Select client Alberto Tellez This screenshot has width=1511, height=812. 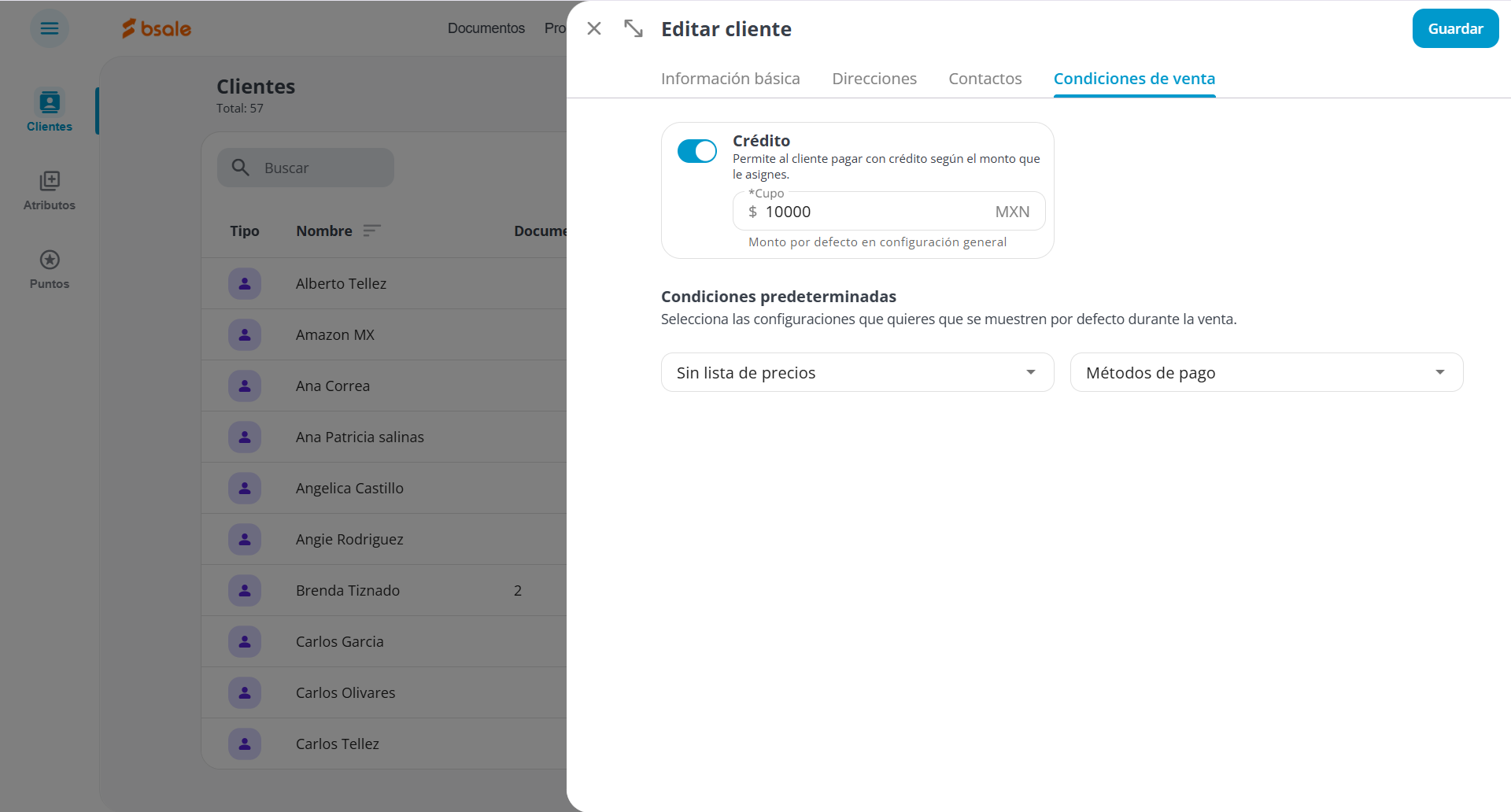tap(341, 283)
